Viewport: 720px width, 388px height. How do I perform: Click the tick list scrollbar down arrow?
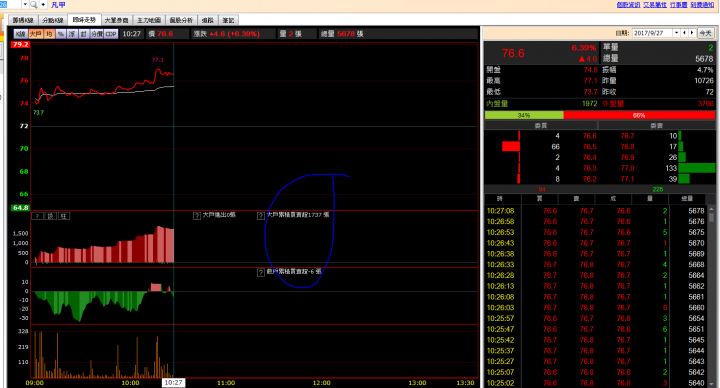(711, 384)
